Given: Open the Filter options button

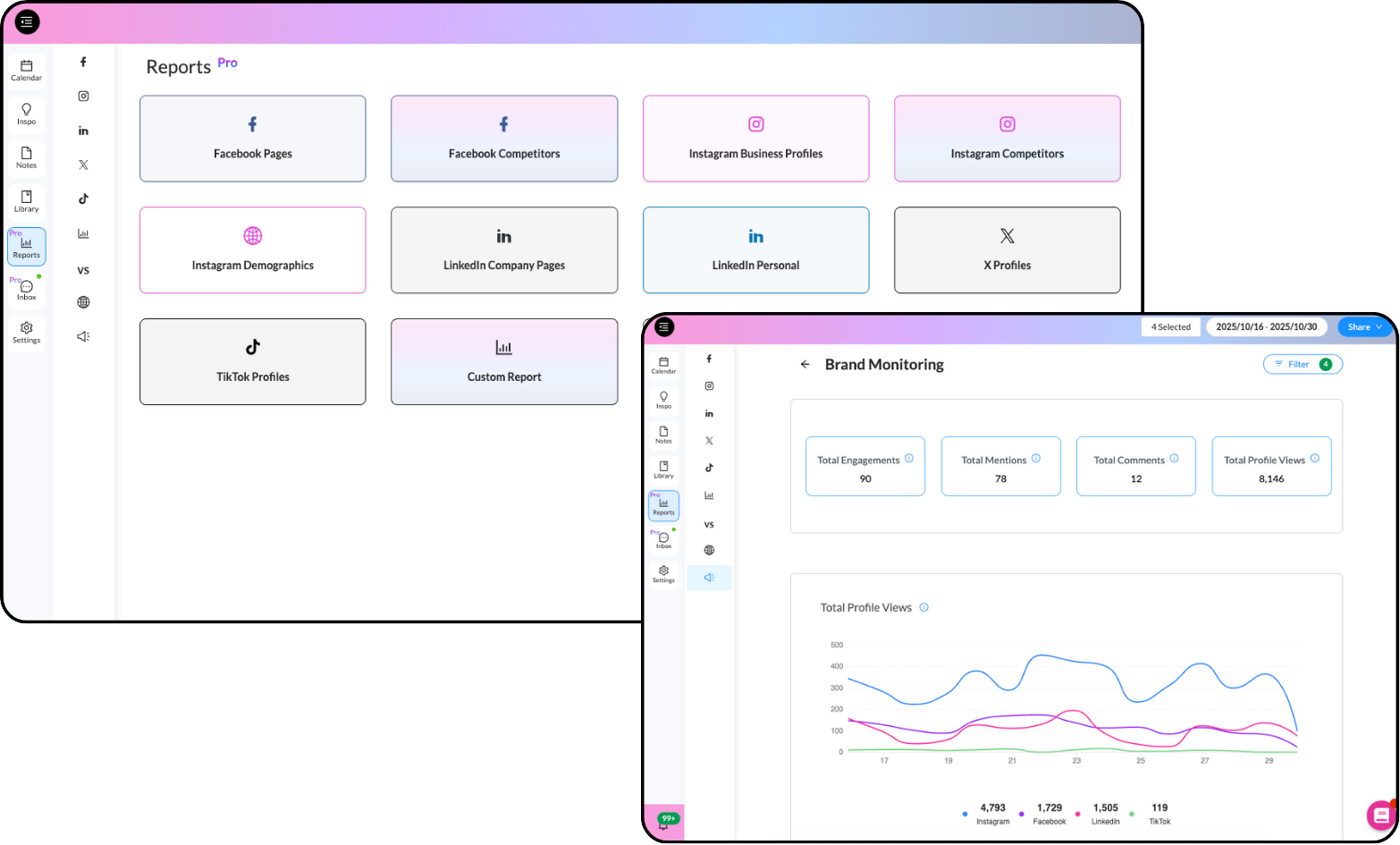Looking at the screenshot, I should (1303, 364).
